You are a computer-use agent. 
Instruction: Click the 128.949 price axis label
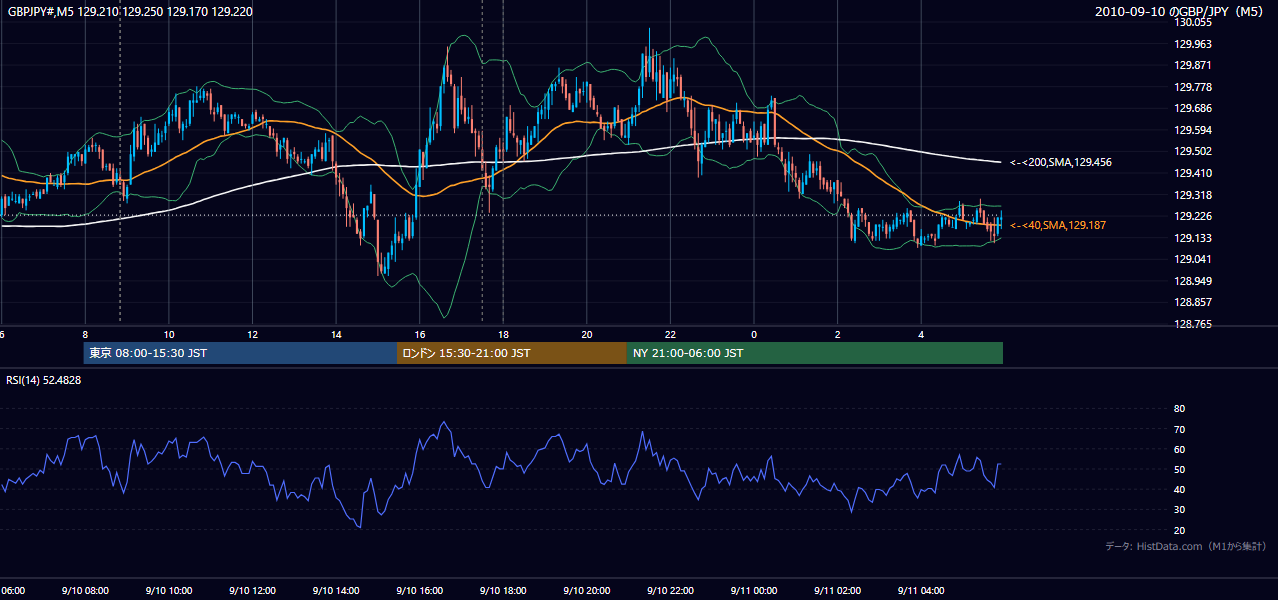click(1194, 281)
